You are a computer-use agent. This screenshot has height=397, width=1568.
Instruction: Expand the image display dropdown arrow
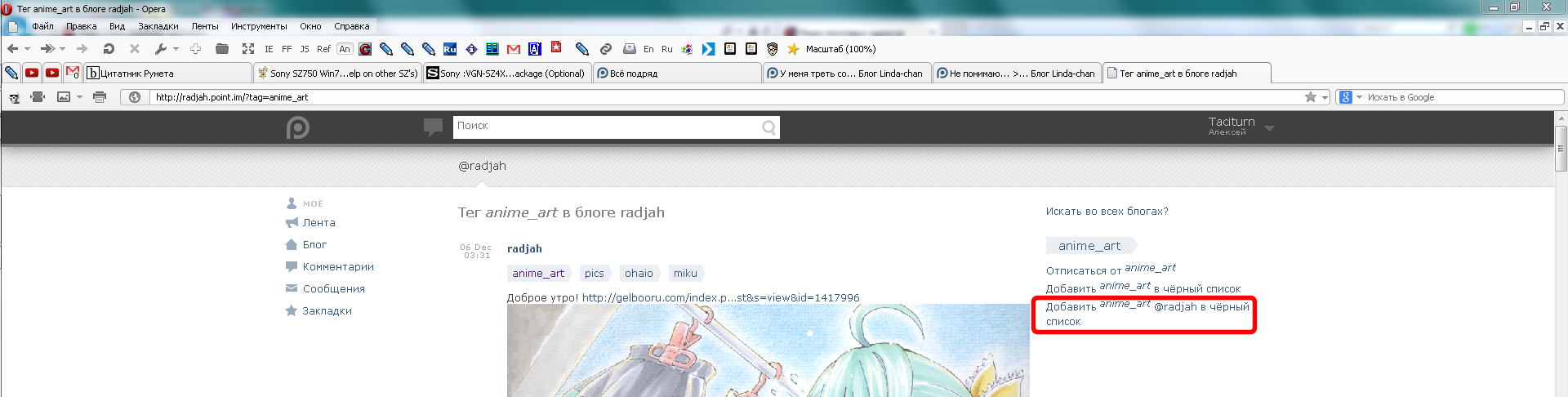pos(79,97)
